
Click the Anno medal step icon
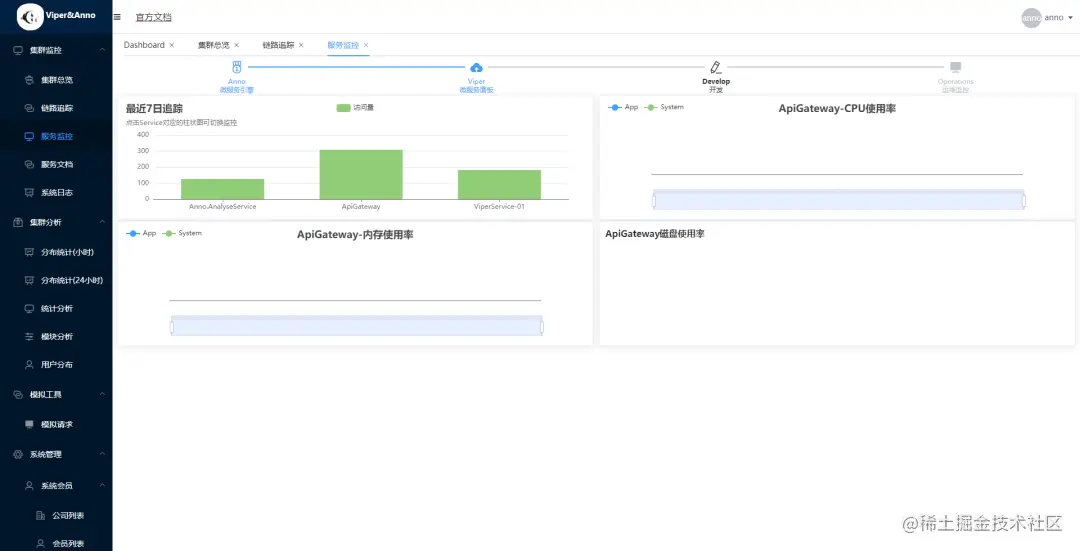tap(237, 67)
